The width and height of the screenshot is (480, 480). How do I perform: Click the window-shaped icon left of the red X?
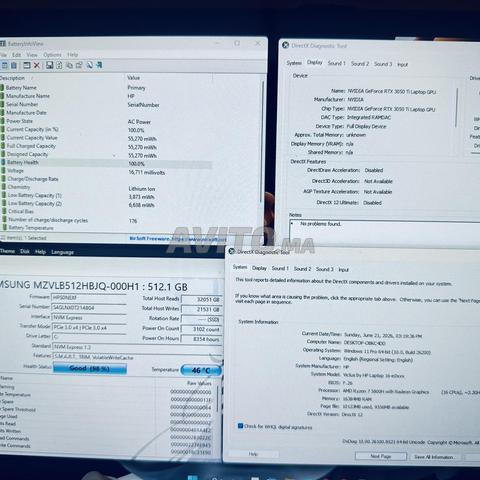27,65
